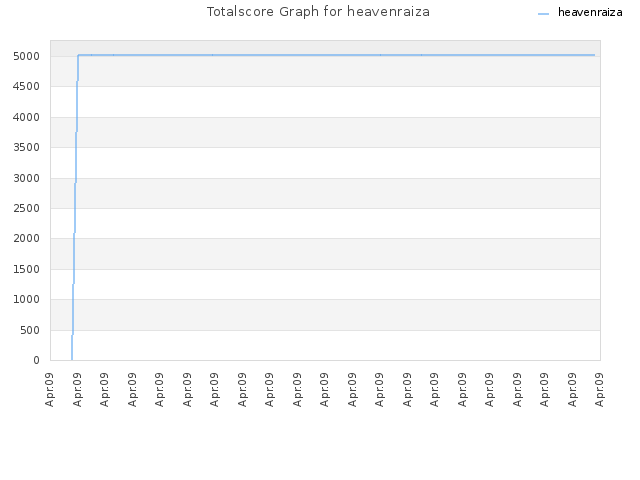Screen dimensions: 640x480
Task: Click the chart title 'Totalscore Graph for heavenraiza'
Action: tap(318, 12)
